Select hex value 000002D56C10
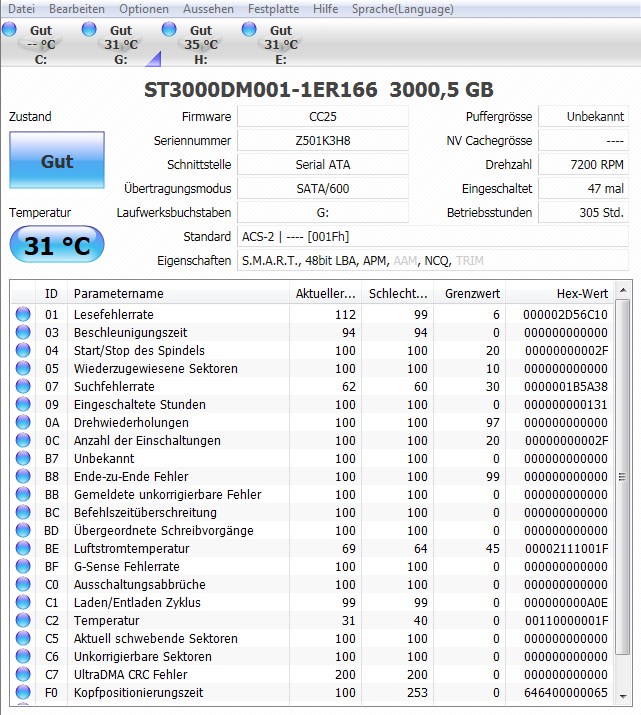 tap(565, 314)
